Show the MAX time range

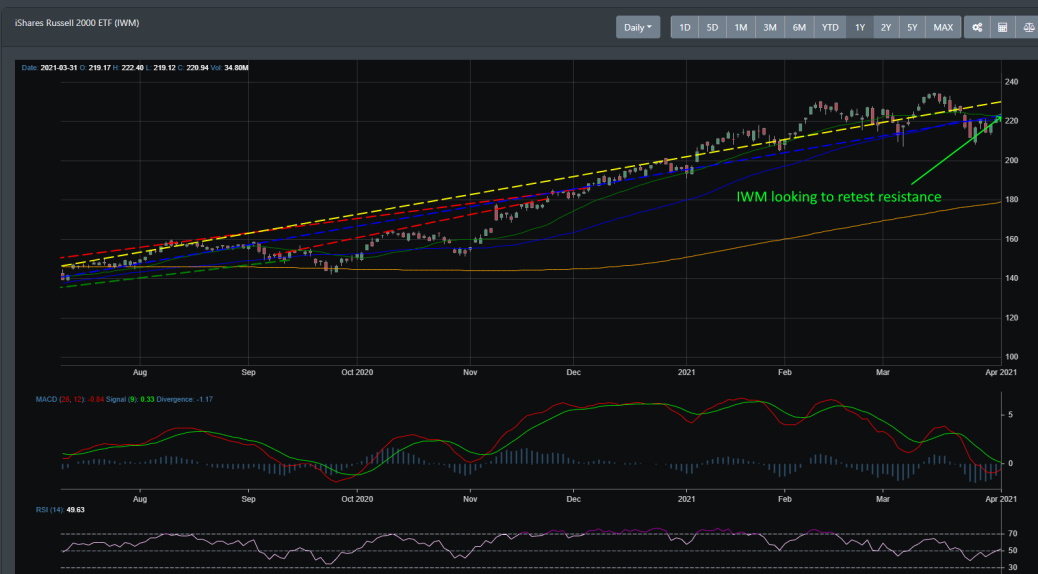click(x=943, y=27)
